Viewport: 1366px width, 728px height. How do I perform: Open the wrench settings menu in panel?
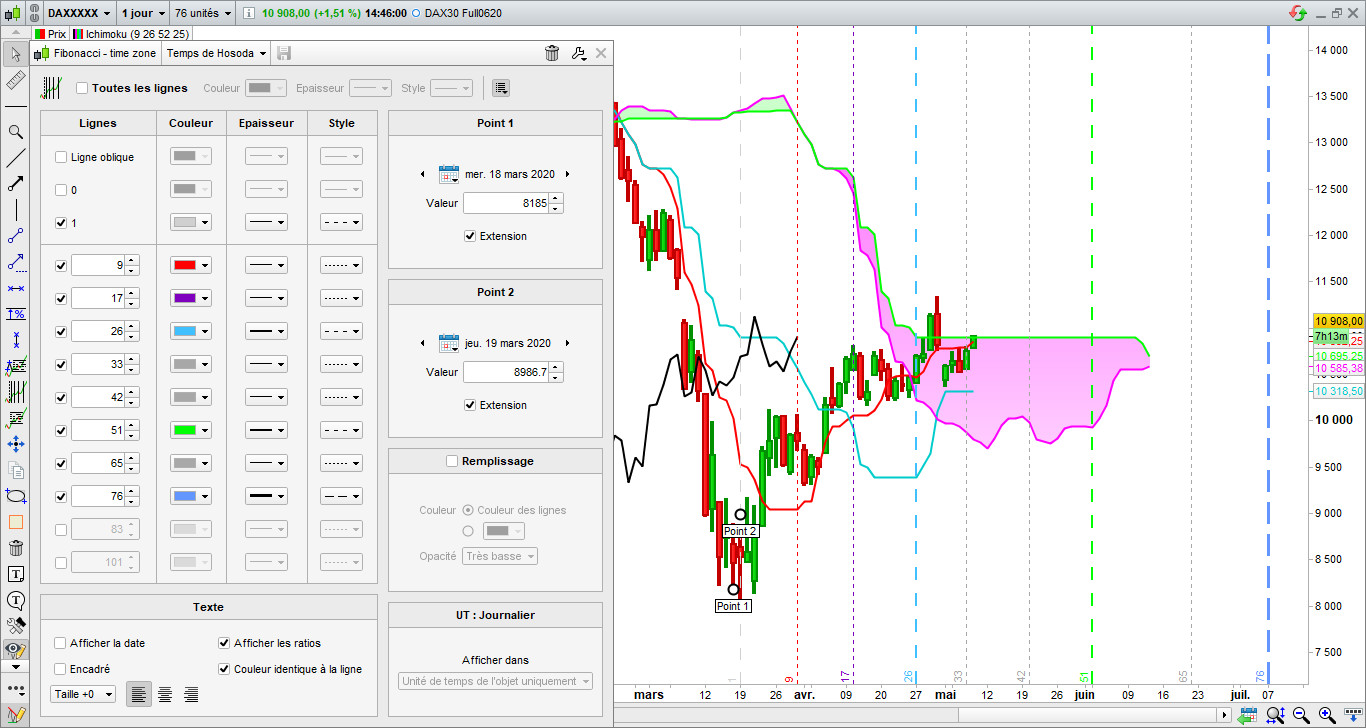[578, 53]
